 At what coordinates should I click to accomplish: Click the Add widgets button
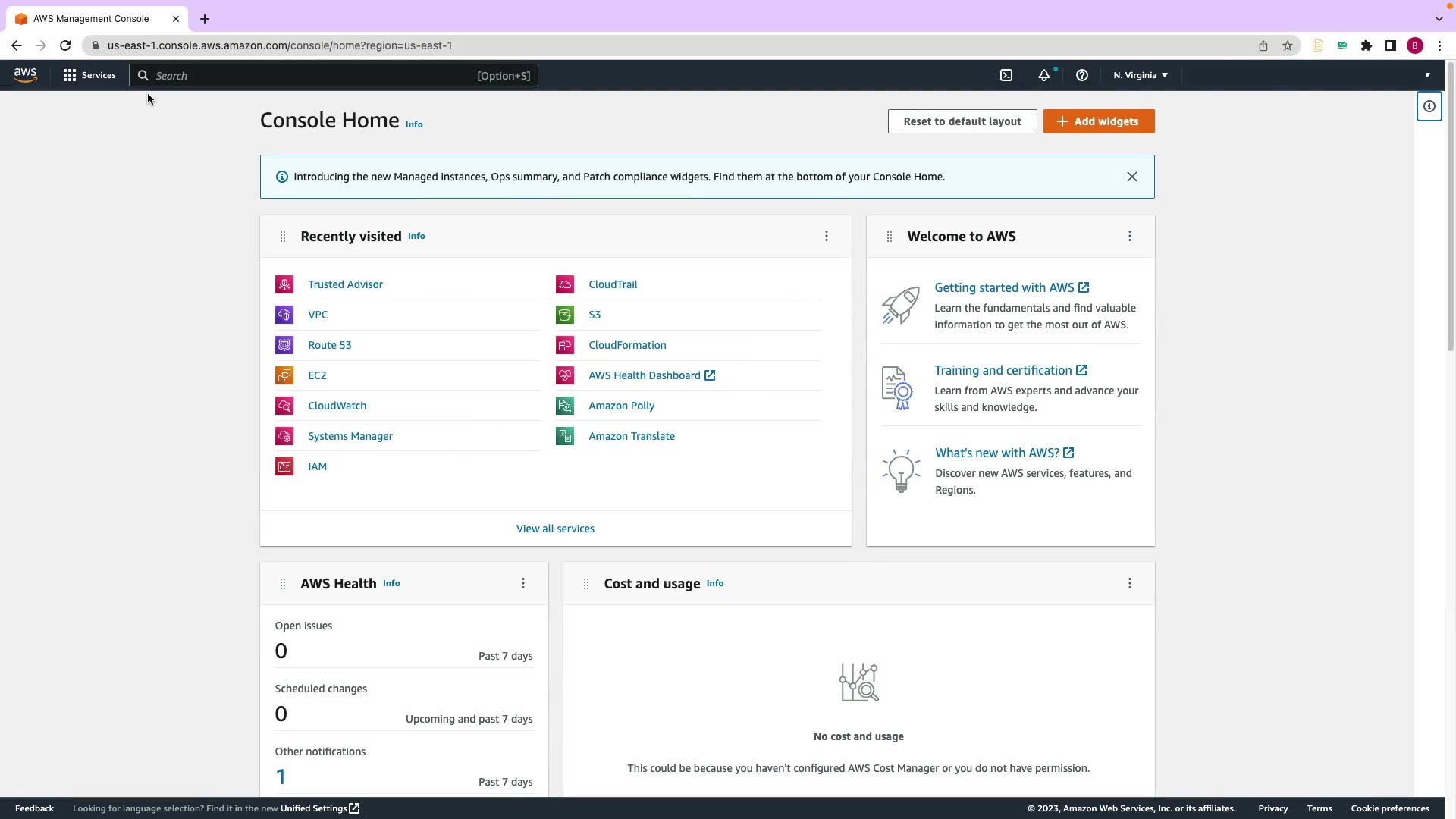pos(1099,121)
